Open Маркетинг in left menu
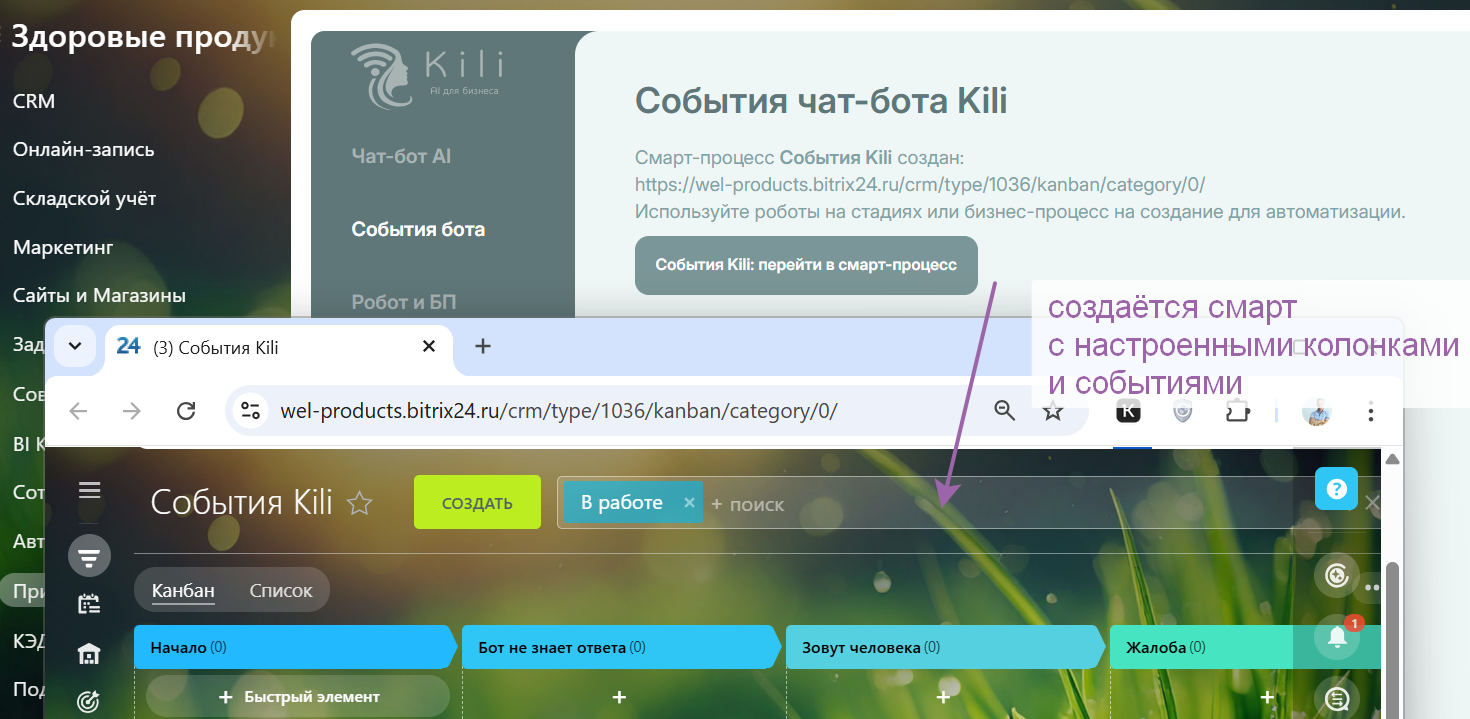This screenshot has width=1470, height=719. 63,247
